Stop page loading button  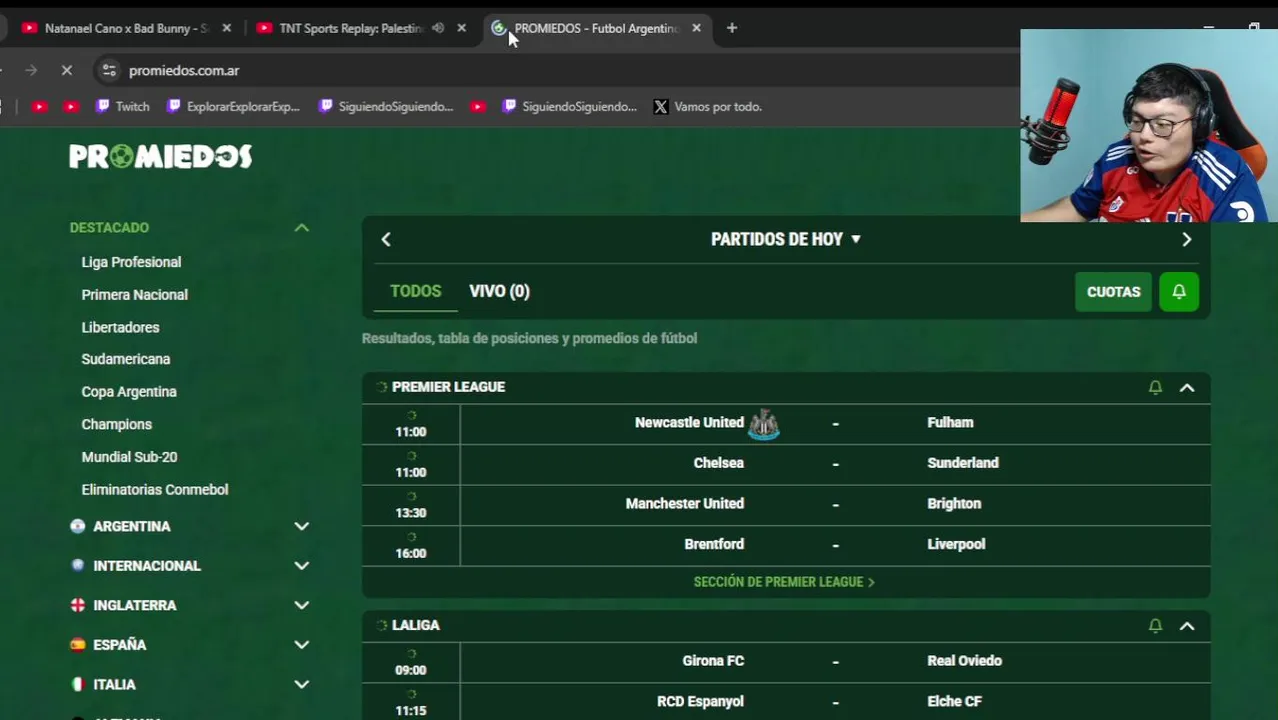pyautogui.click(x=67, y=70)
